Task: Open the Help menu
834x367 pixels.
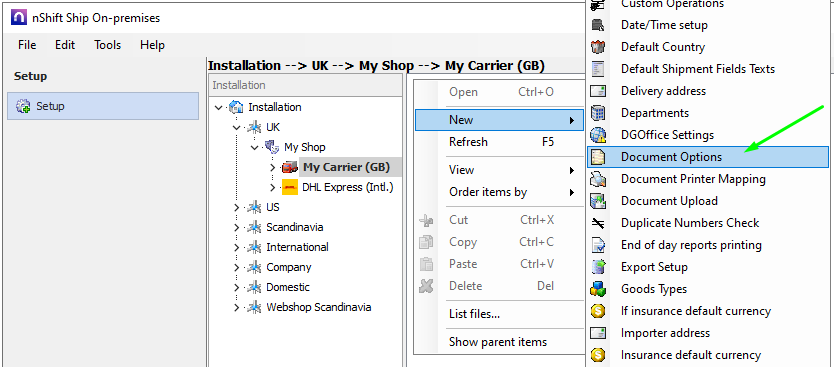Action: click(x=152, y=45)
